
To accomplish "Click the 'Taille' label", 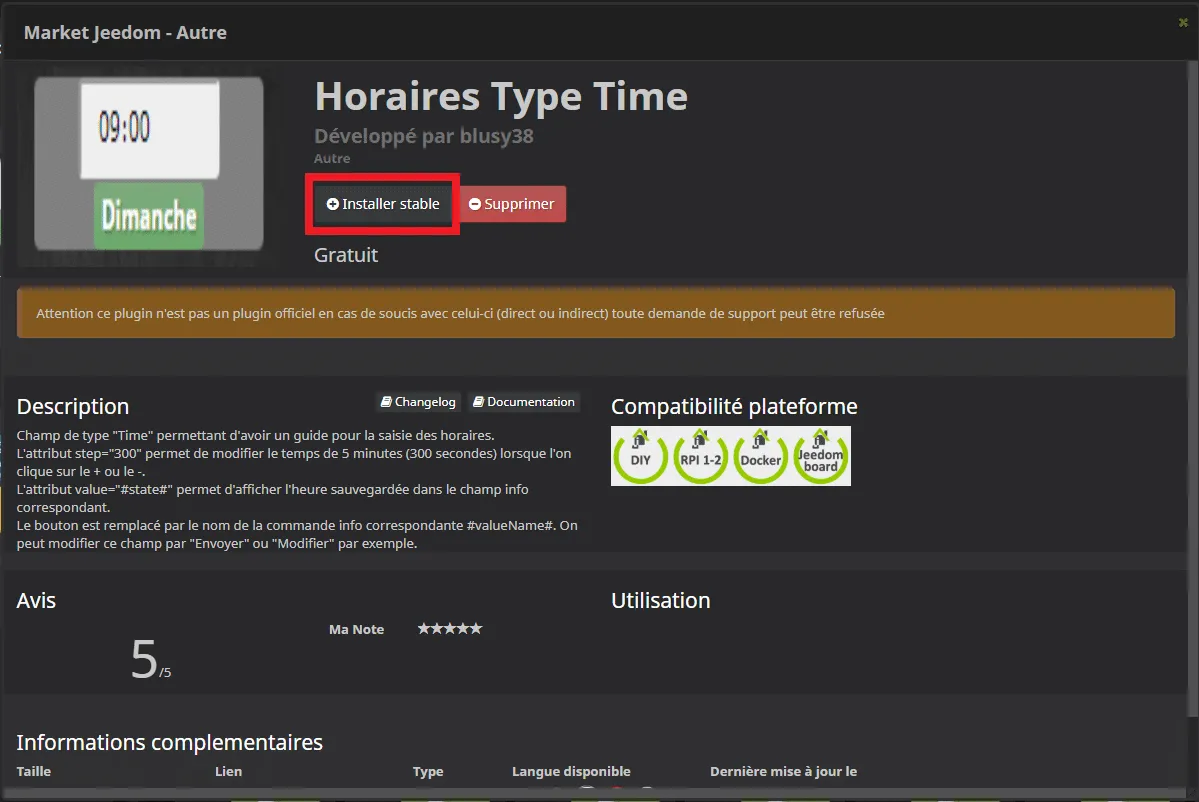I will click(34, 771).
